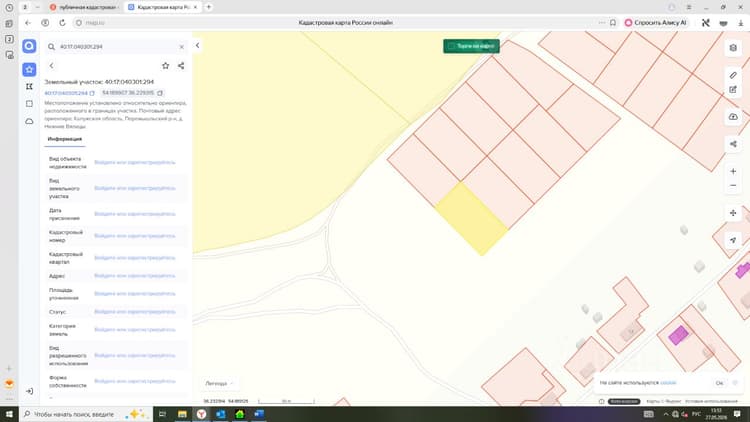Add parcel to favorites star
Viewport: 750px width, 422px height.
(x=165, y=66)
